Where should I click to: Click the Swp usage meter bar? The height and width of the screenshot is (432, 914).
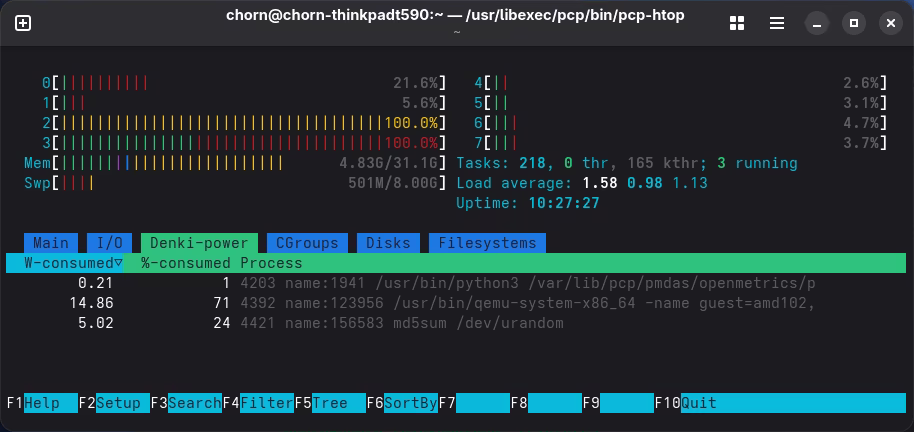pos(235,183)
